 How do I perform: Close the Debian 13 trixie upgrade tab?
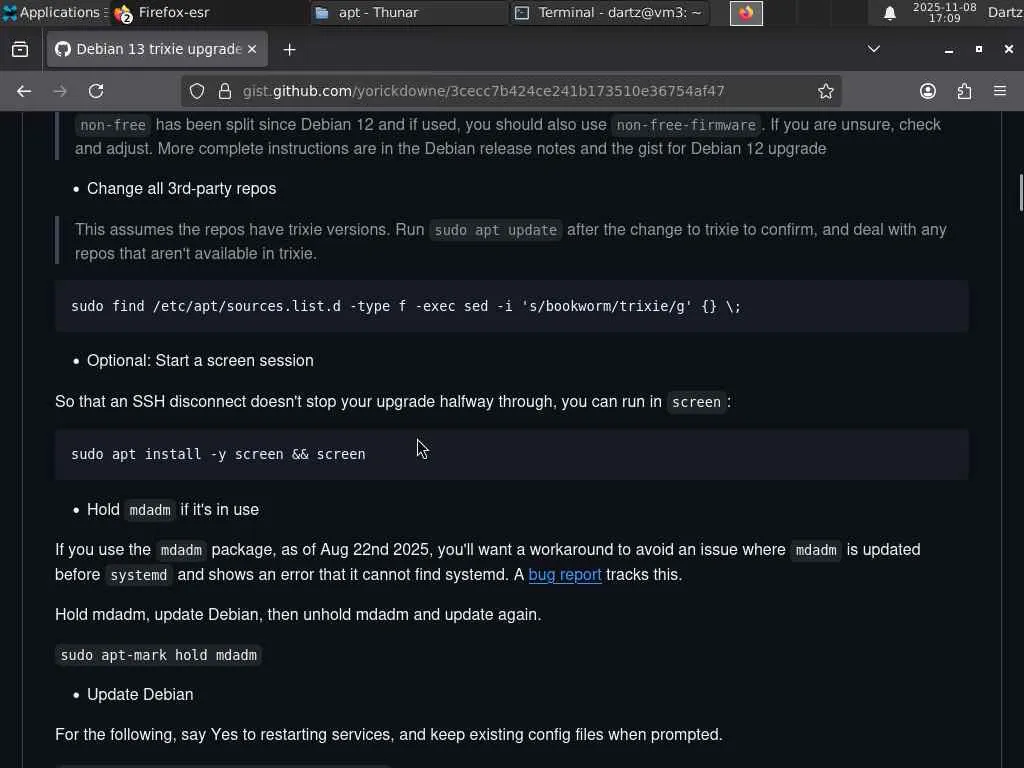coord(252,49)
